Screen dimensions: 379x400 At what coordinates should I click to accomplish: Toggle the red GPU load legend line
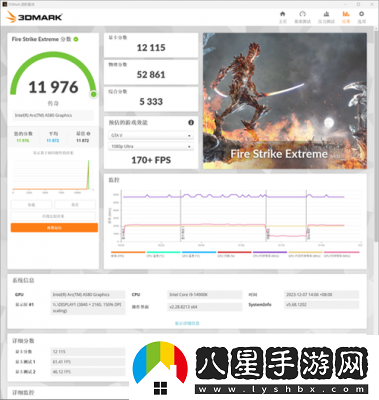[234, 254]
